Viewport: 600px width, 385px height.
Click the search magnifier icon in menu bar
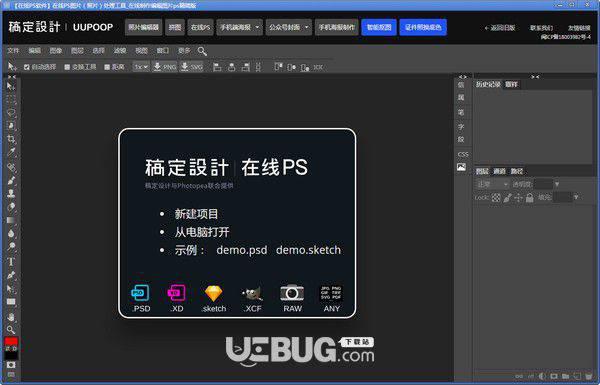coord(202,51)
